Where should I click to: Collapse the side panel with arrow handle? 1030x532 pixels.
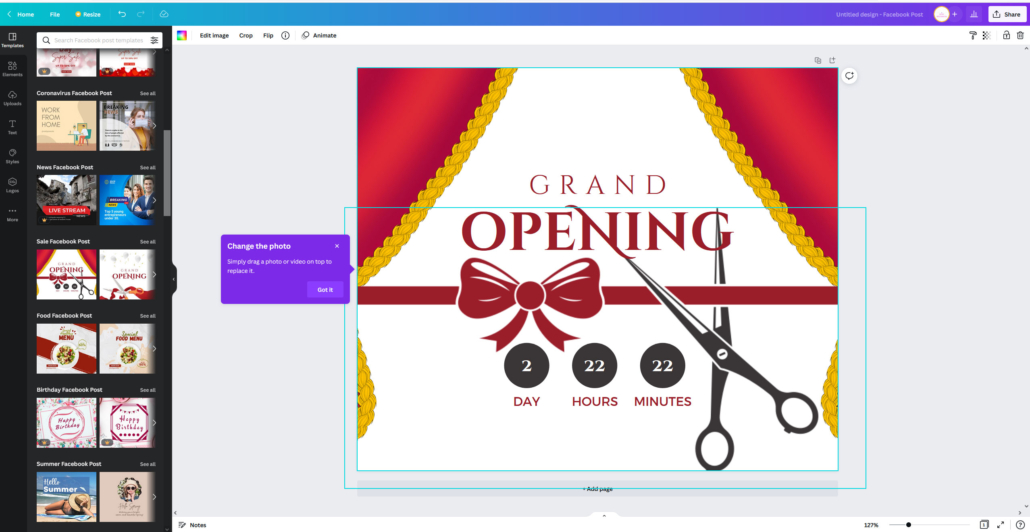pos(173,279)
